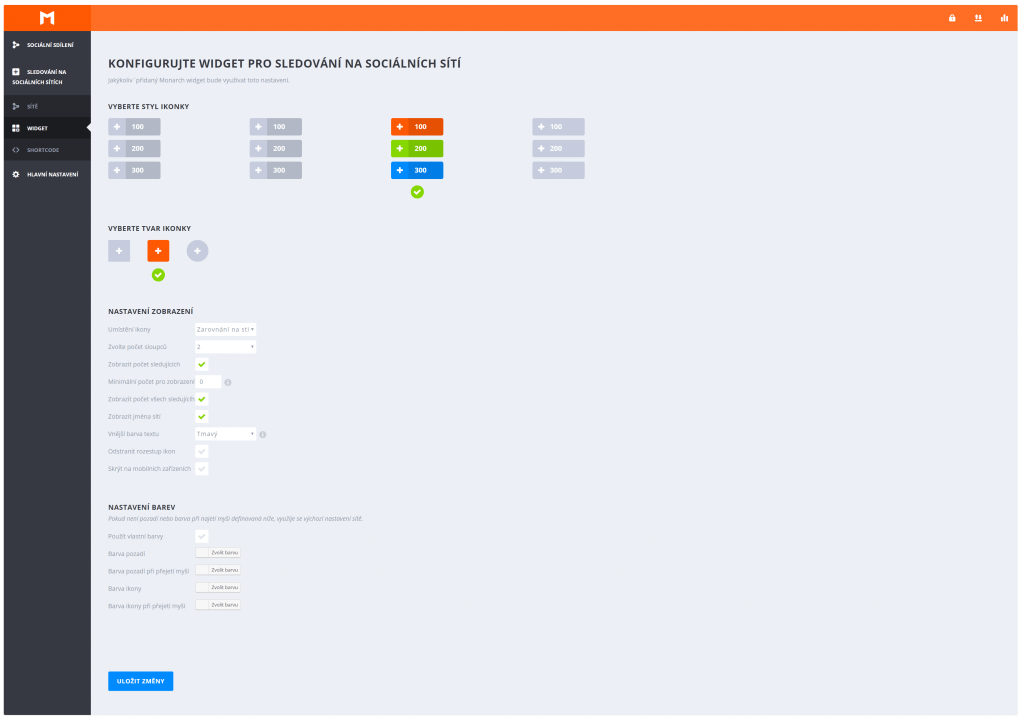Open the Vnější barva textu dropdown

(x=225, y=434)
